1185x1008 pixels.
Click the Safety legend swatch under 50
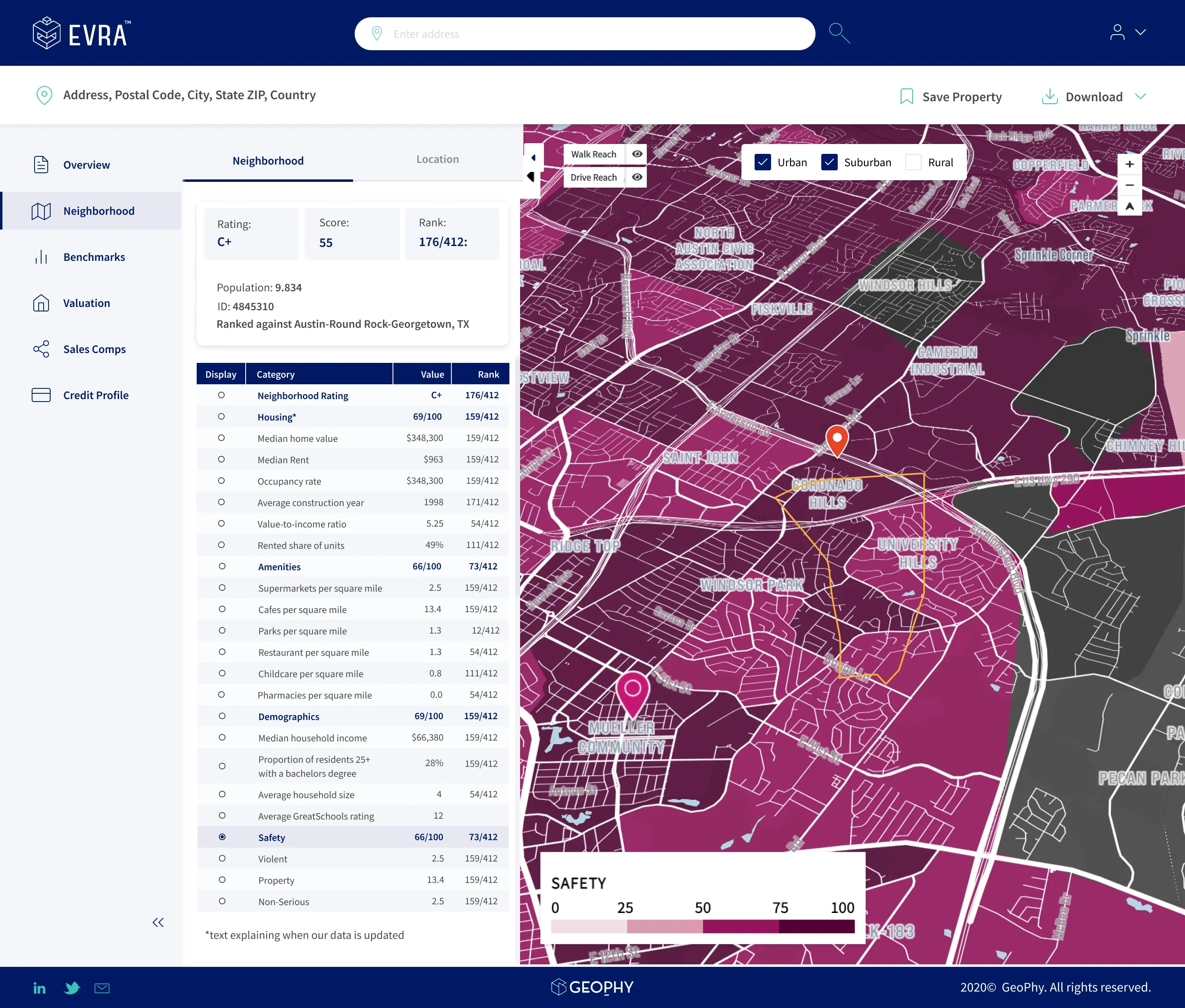(741, 926)
